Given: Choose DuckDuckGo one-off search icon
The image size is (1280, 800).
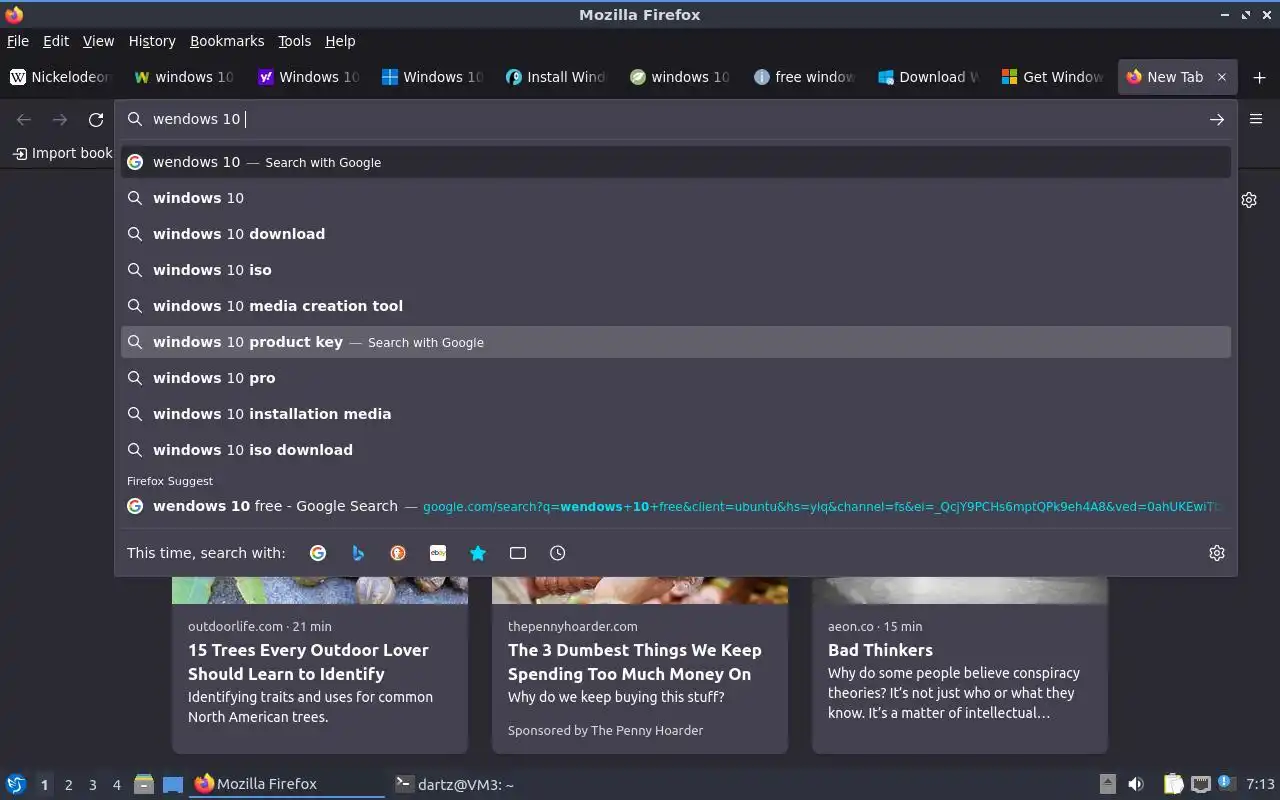Looking at the screenshot, I should coord(398,553).
